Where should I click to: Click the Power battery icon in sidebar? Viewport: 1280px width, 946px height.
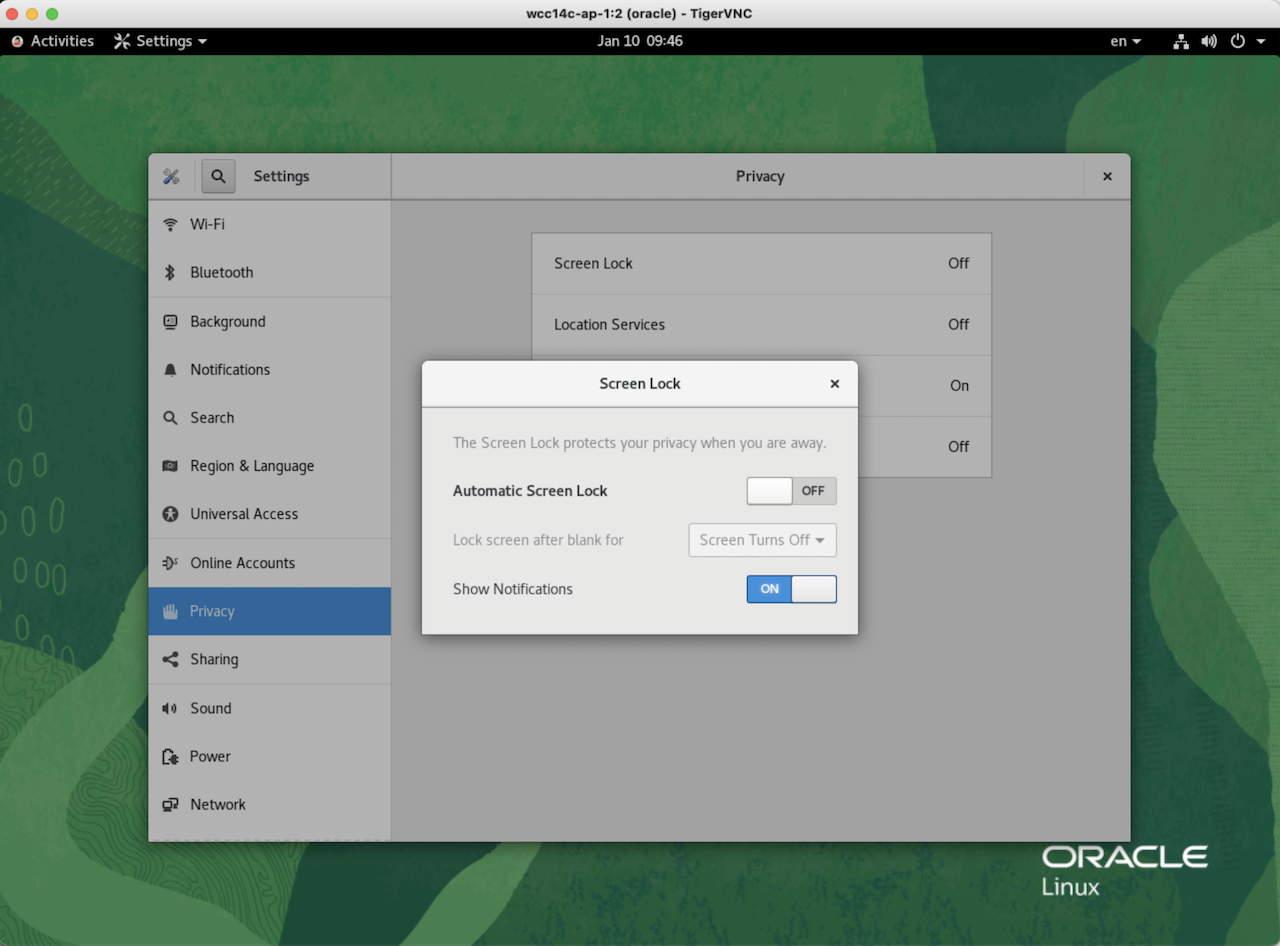[170, 756]
